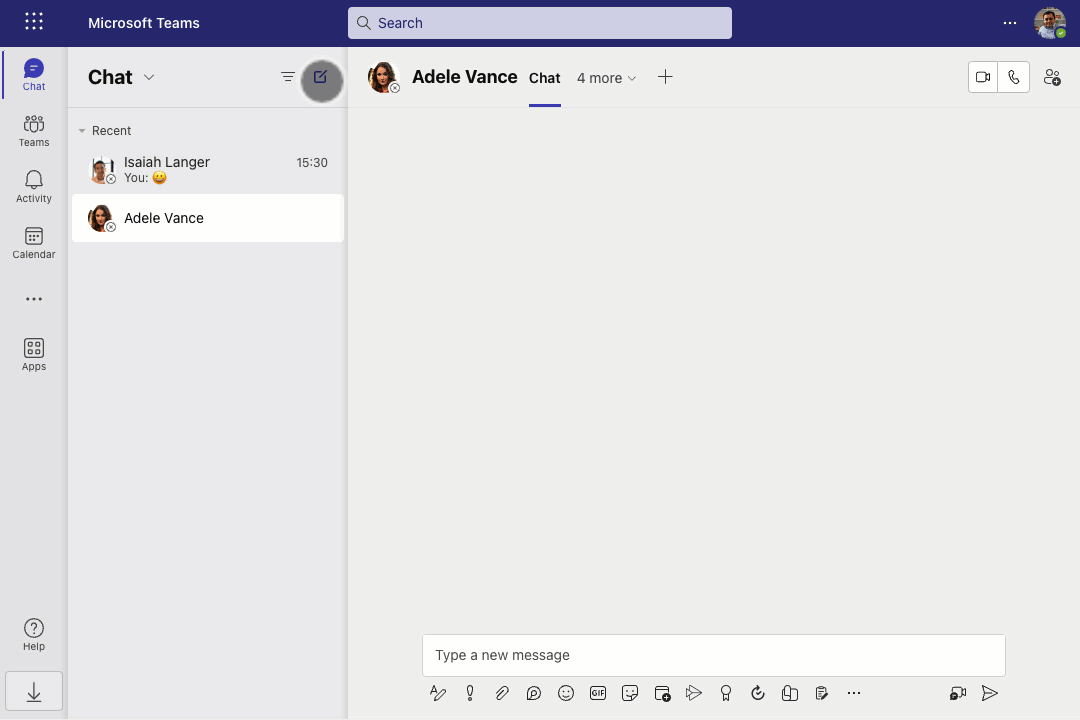1080x720 pixels.
Task: Click the Type a new message box
Action: point(714,655)
